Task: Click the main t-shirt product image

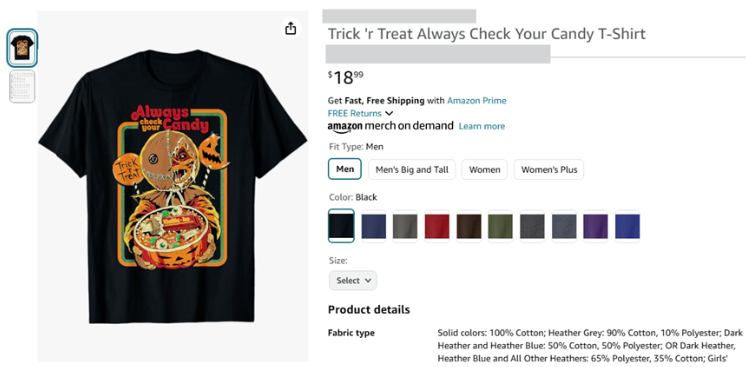Action: [x=173, y=186]
